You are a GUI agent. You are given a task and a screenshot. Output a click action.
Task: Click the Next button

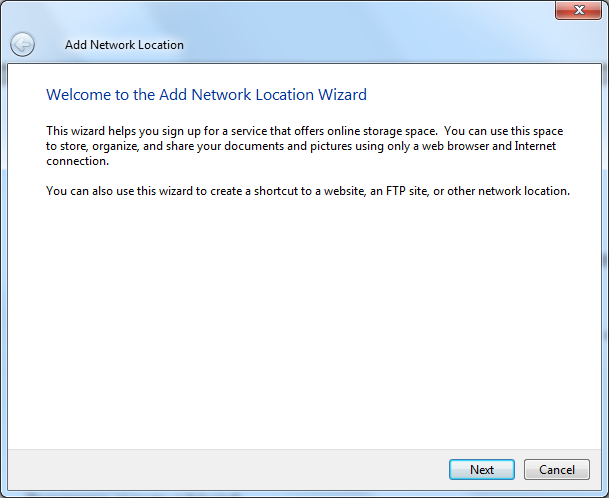[x=482, y=470]
